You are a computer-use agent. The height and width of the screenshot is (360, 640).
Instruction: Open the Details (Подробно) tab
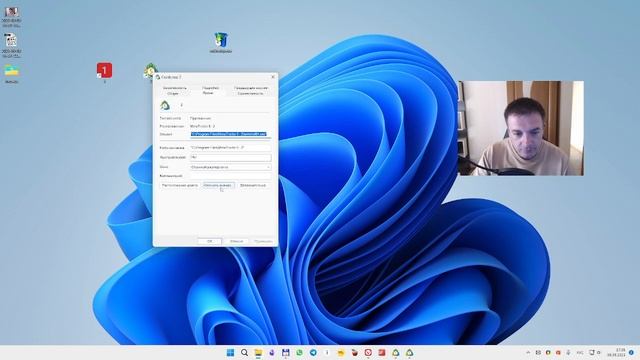click(x=211, y=88)
